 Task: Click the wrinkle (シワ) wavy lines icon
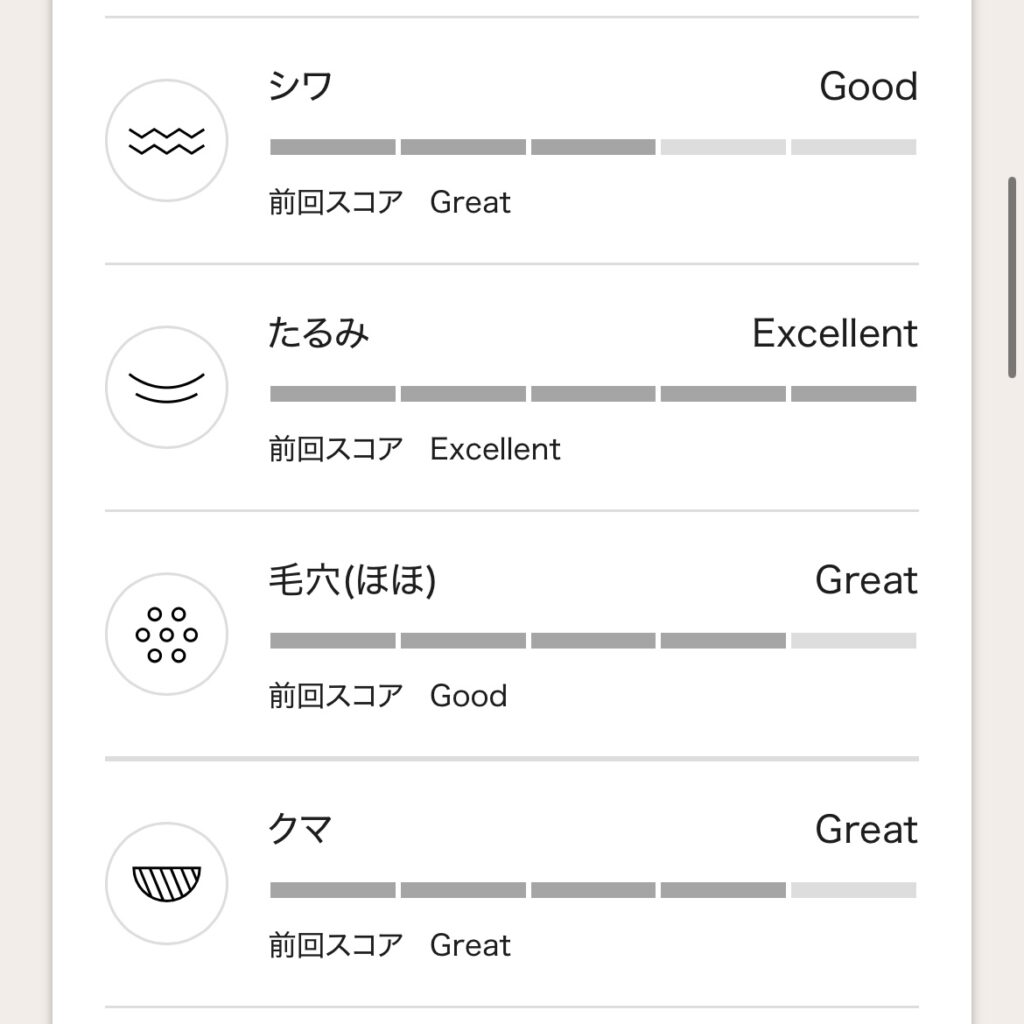coord(166,141)
